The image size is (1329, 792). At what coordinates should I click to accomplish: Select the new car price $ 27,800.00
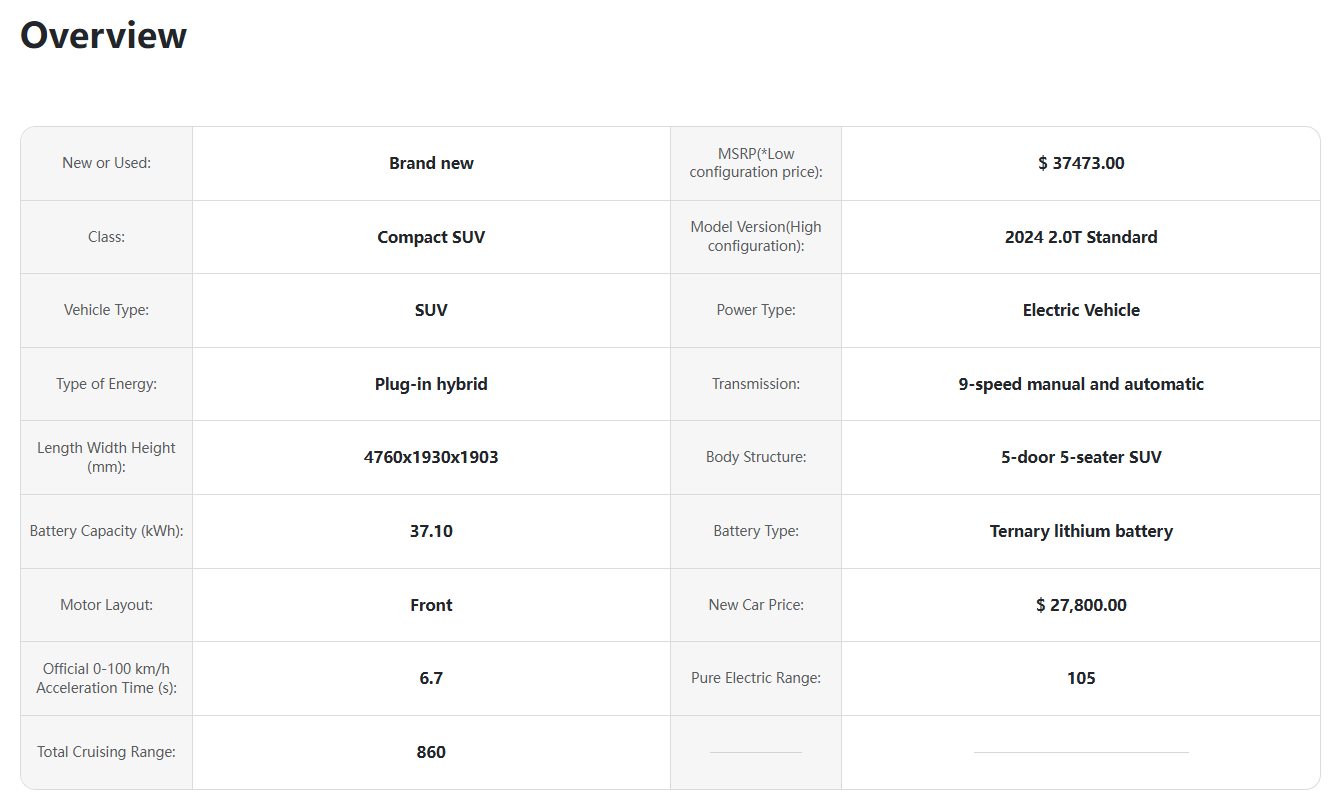[1081, 605]
